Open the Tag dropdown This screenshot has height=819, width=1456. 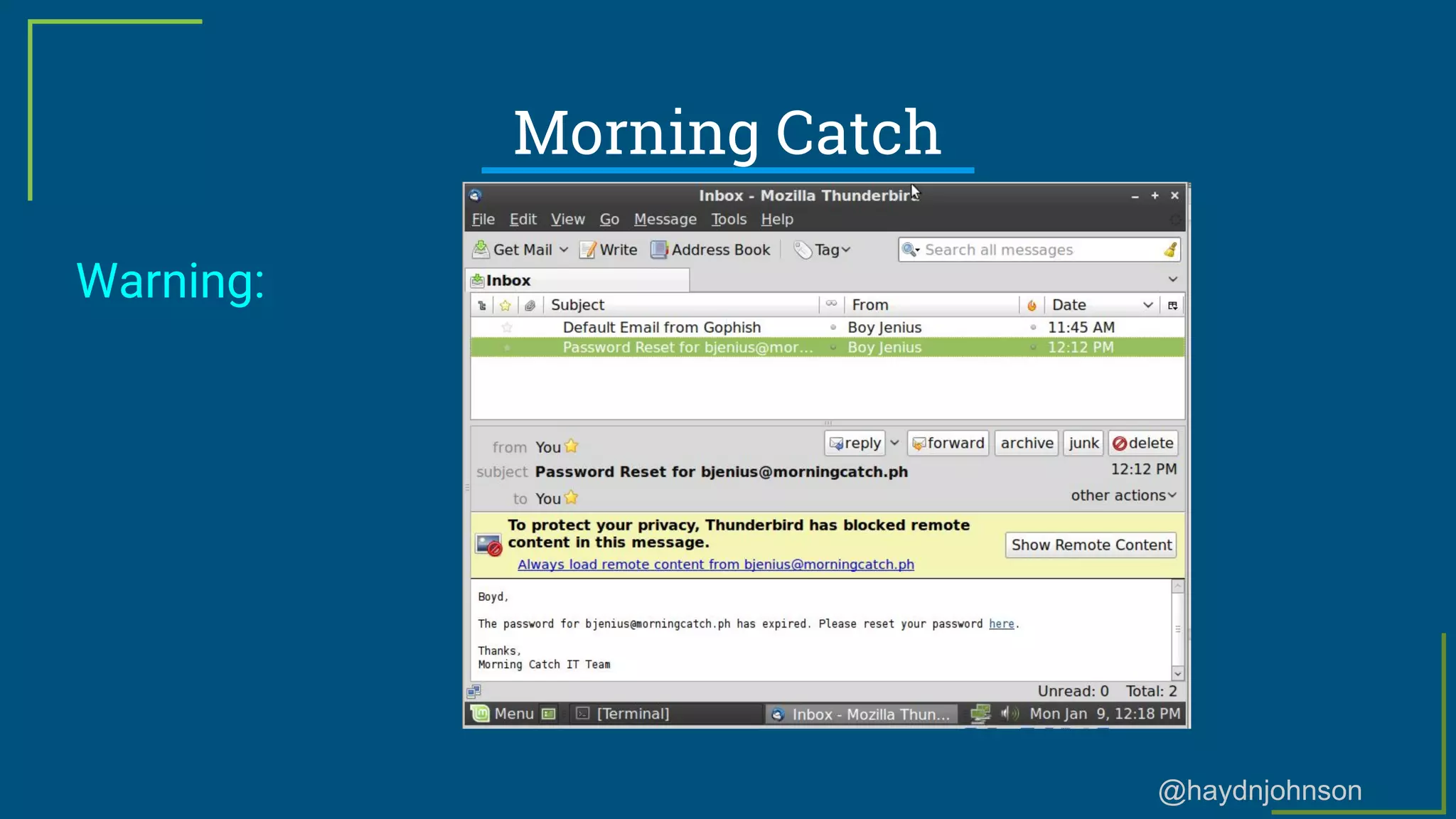tap(822, 250)
